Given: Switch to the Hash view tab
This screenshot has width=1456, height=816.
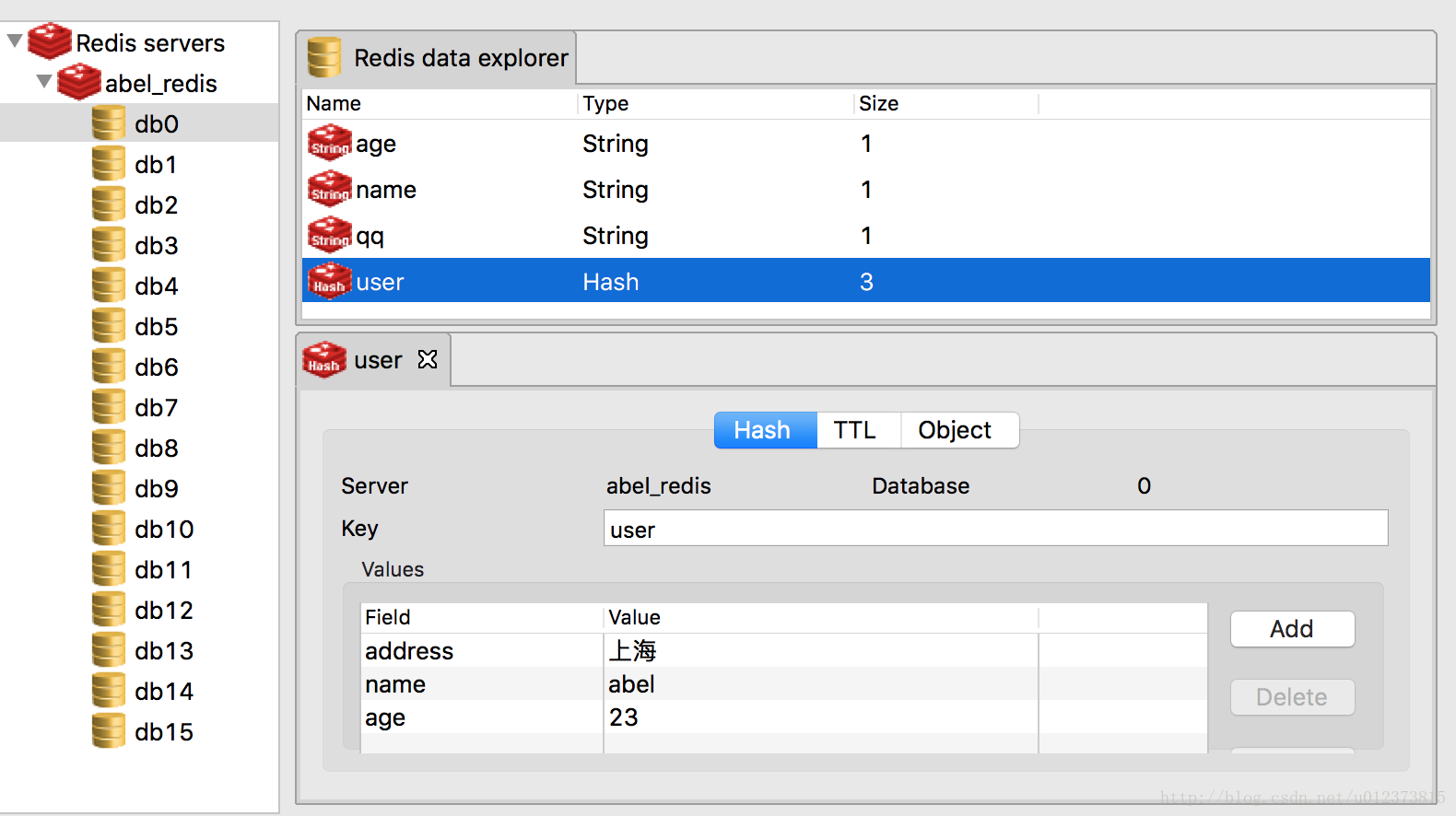Looking at the screenshot, I should pyautogui.click(x=766, y=430).
